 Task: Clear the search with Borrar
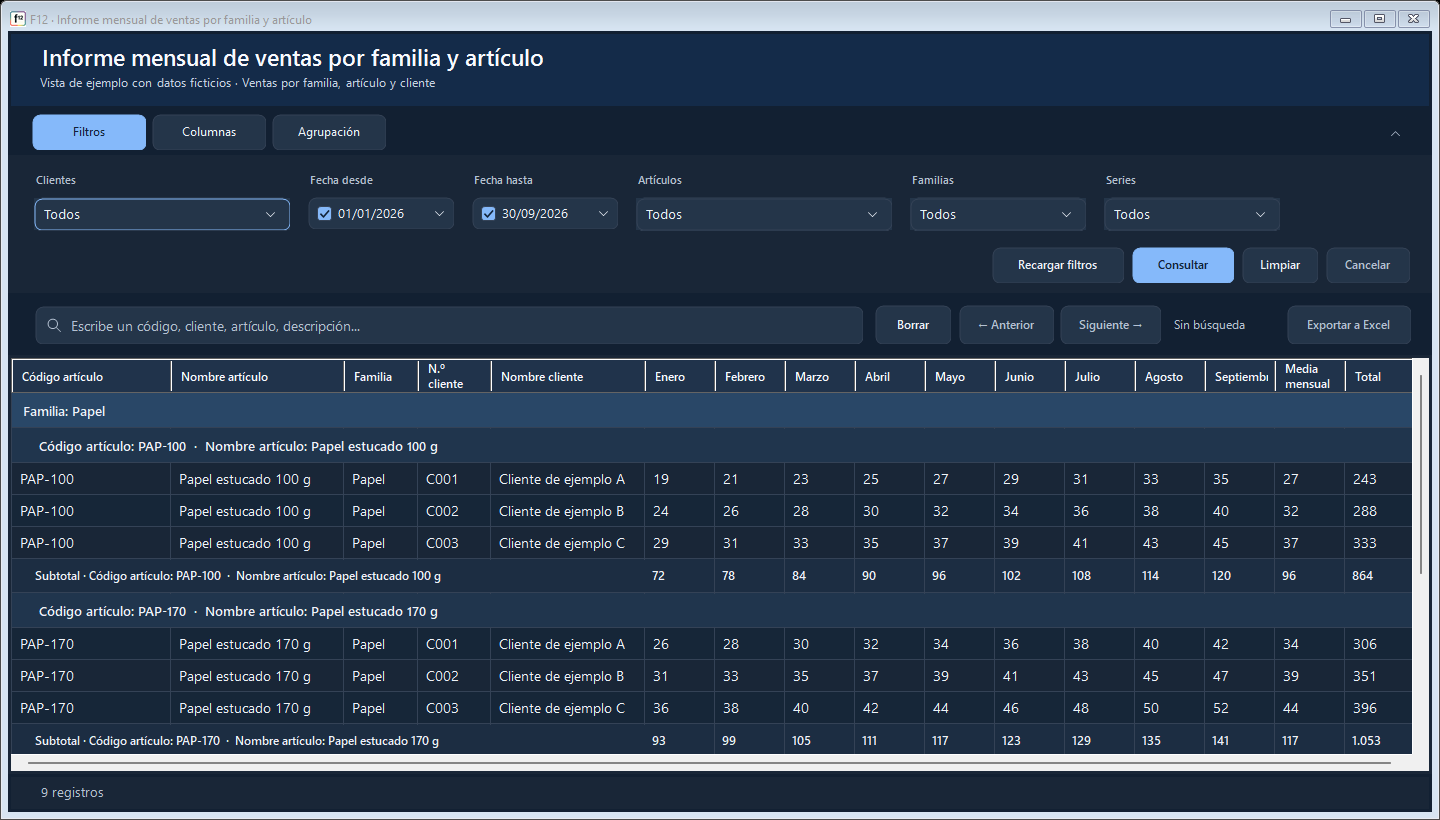point(913,325)
